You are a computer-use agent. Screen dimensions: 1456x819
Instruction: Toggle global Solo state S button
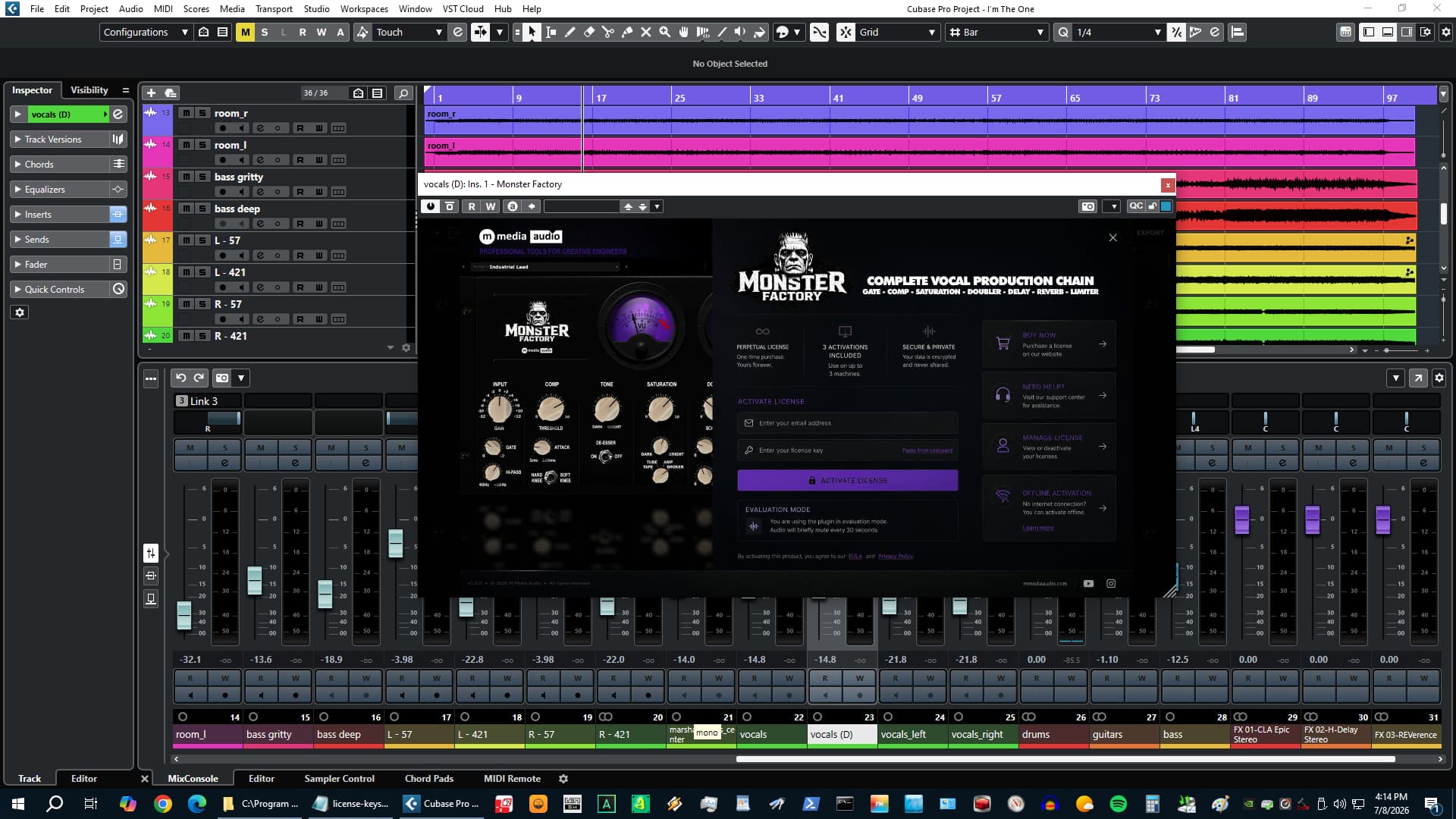[264, 32]
